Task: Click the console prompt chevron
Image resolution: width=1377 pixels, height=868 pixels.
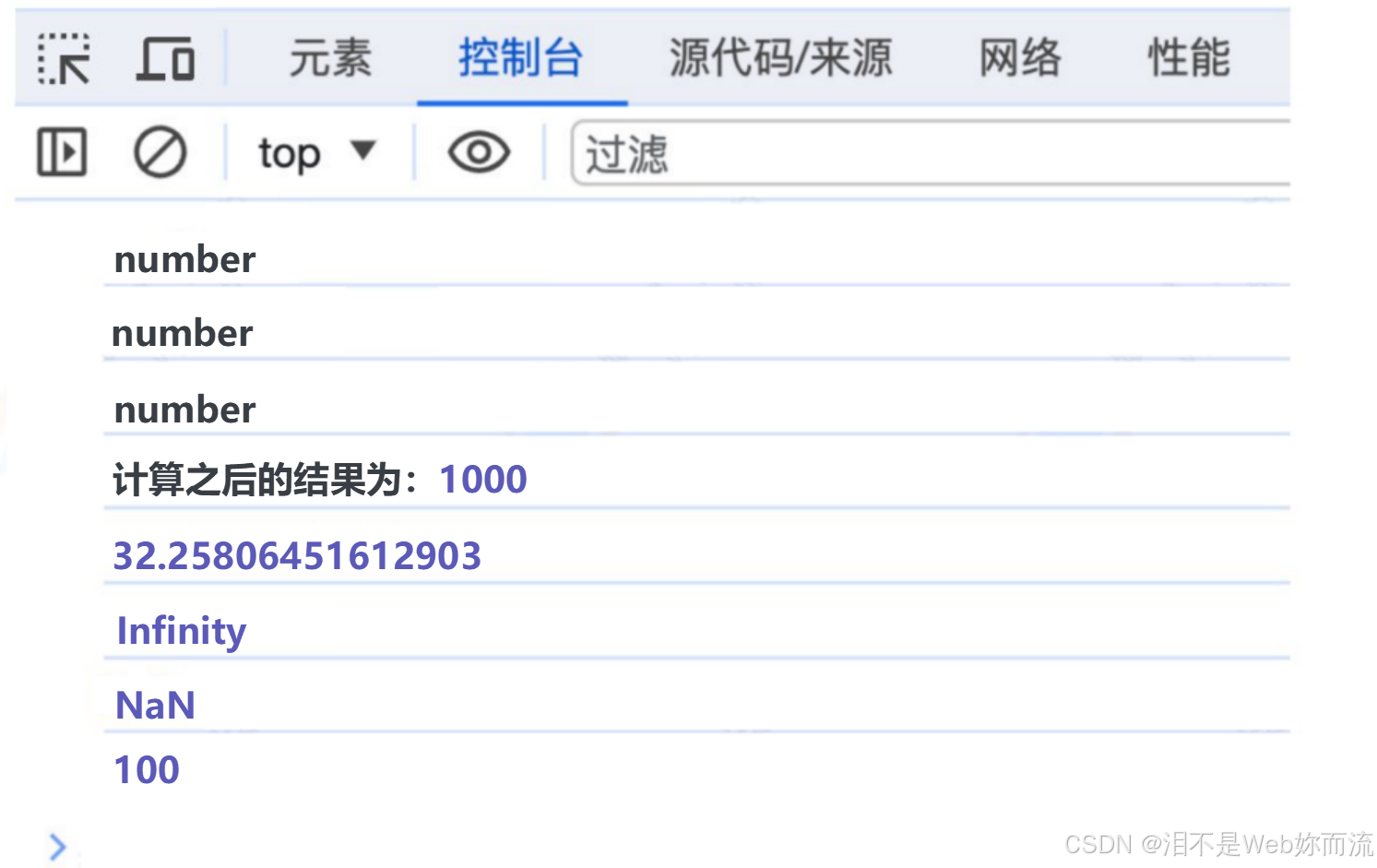Action: pyautogui.click(x=57, y=847)
